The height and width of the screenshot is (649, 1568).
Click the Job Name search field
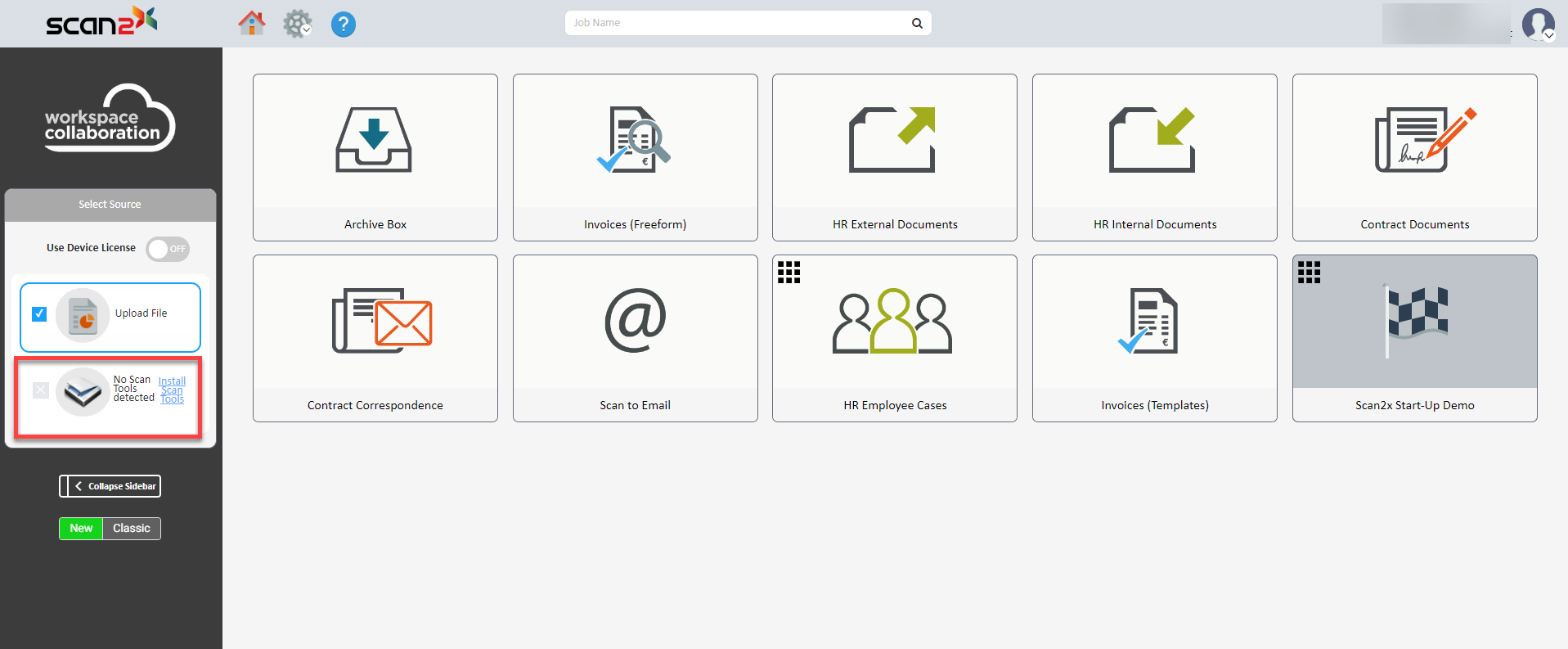(736, 23)
